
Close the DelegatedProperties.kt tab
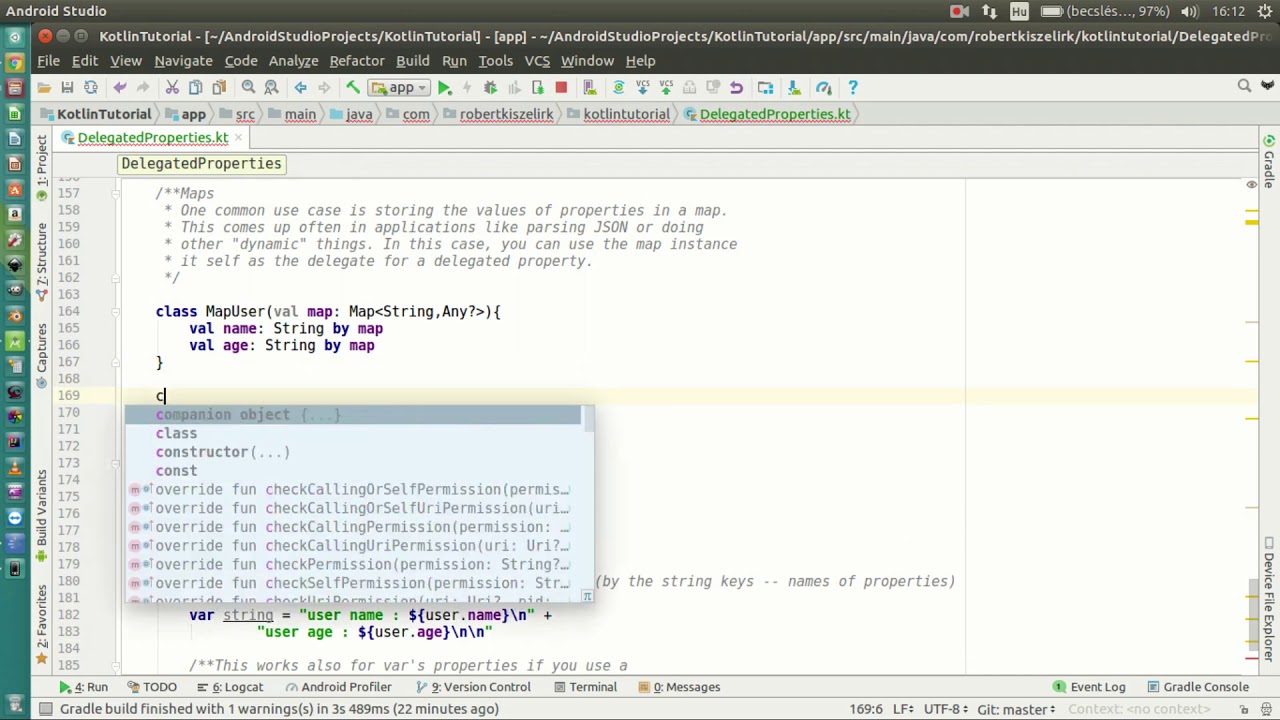pyautogui.click(x=240, y=137)
